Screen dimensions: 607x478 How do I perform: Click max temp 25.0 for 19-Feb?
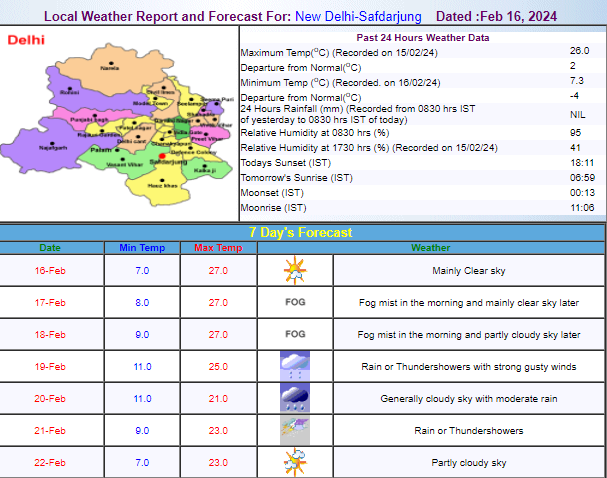click(x=218, y=367)
